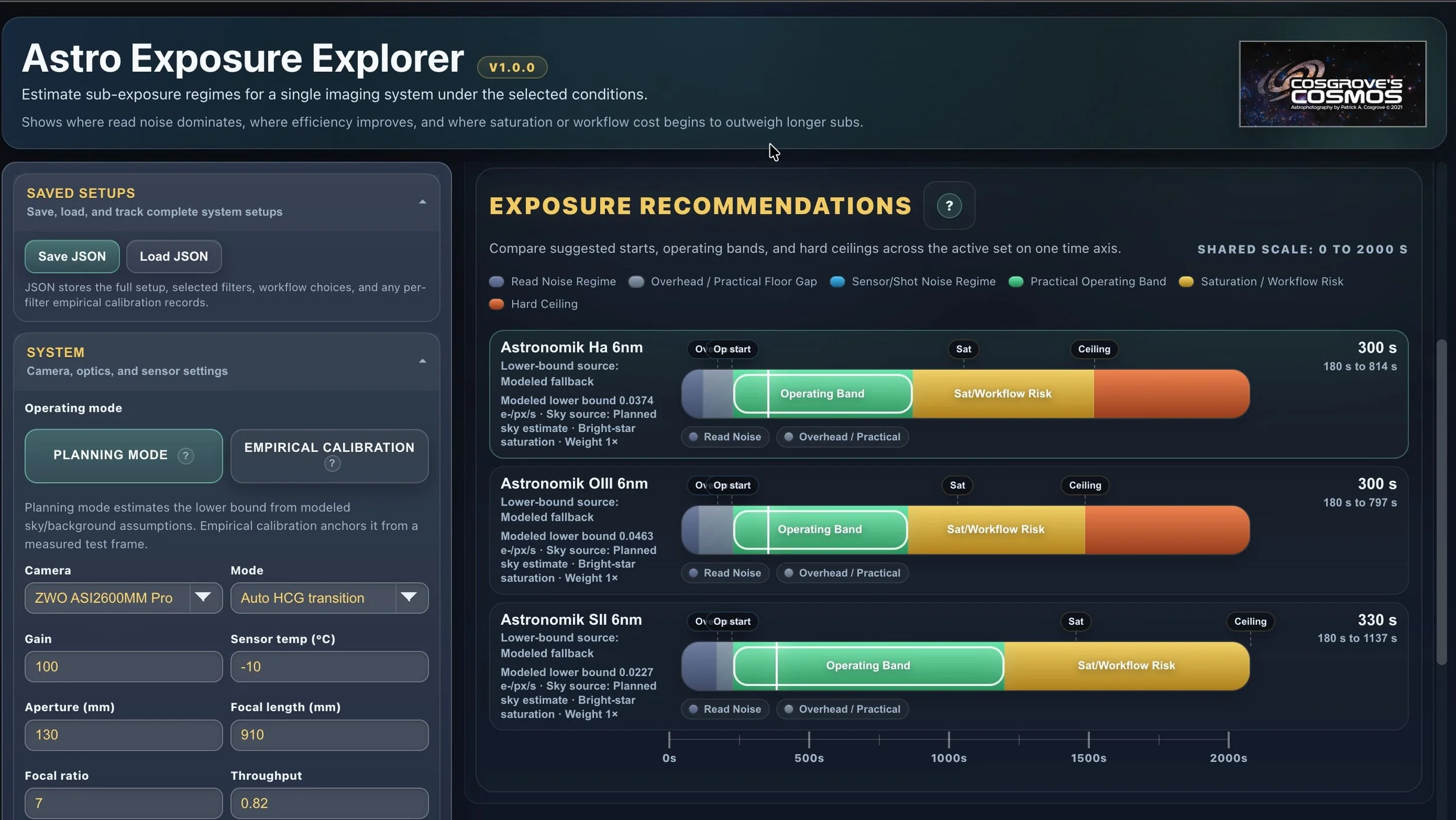This screenshot has height=820, width=1456.
Task: Switch to Empirical Calibration mode
Action: click(x=329, y=447)
